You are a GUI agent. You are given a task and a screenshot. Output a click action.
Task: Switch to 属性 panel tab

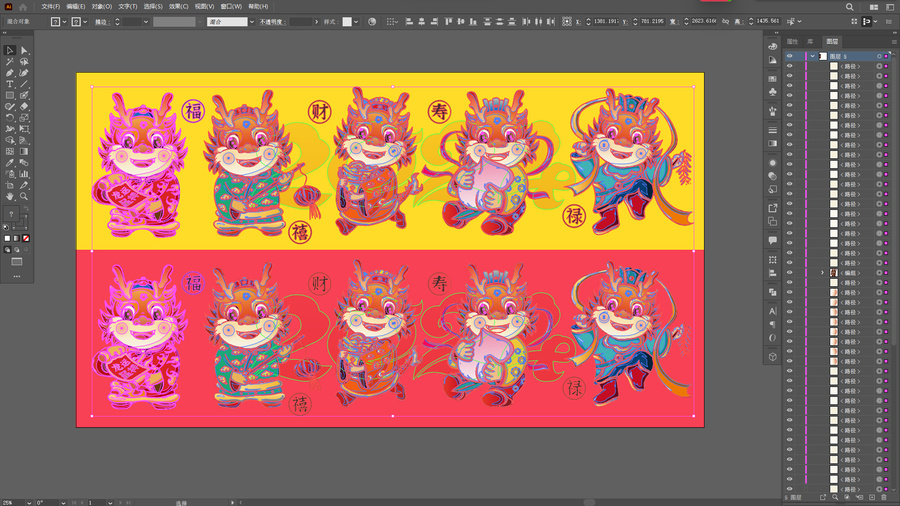coord(793,41)
